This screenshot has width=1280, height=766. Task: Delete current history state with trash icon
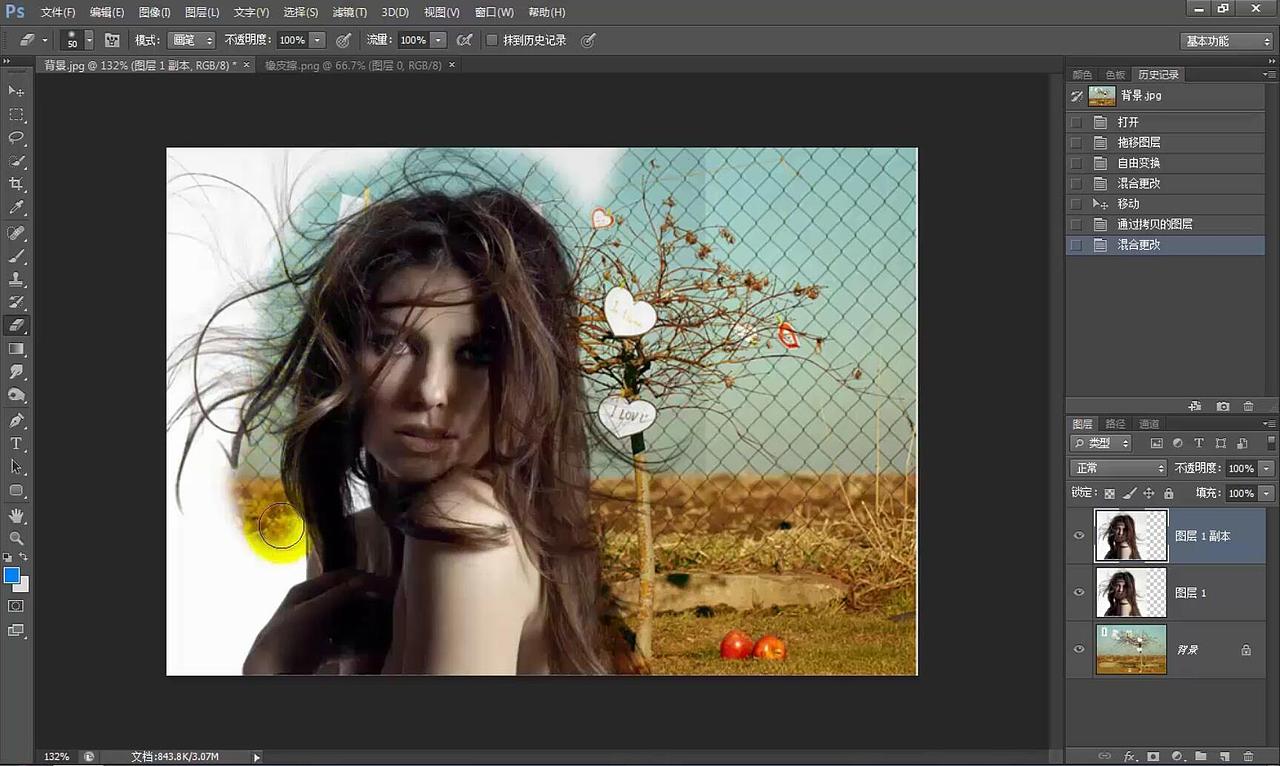click(1248, 406)
